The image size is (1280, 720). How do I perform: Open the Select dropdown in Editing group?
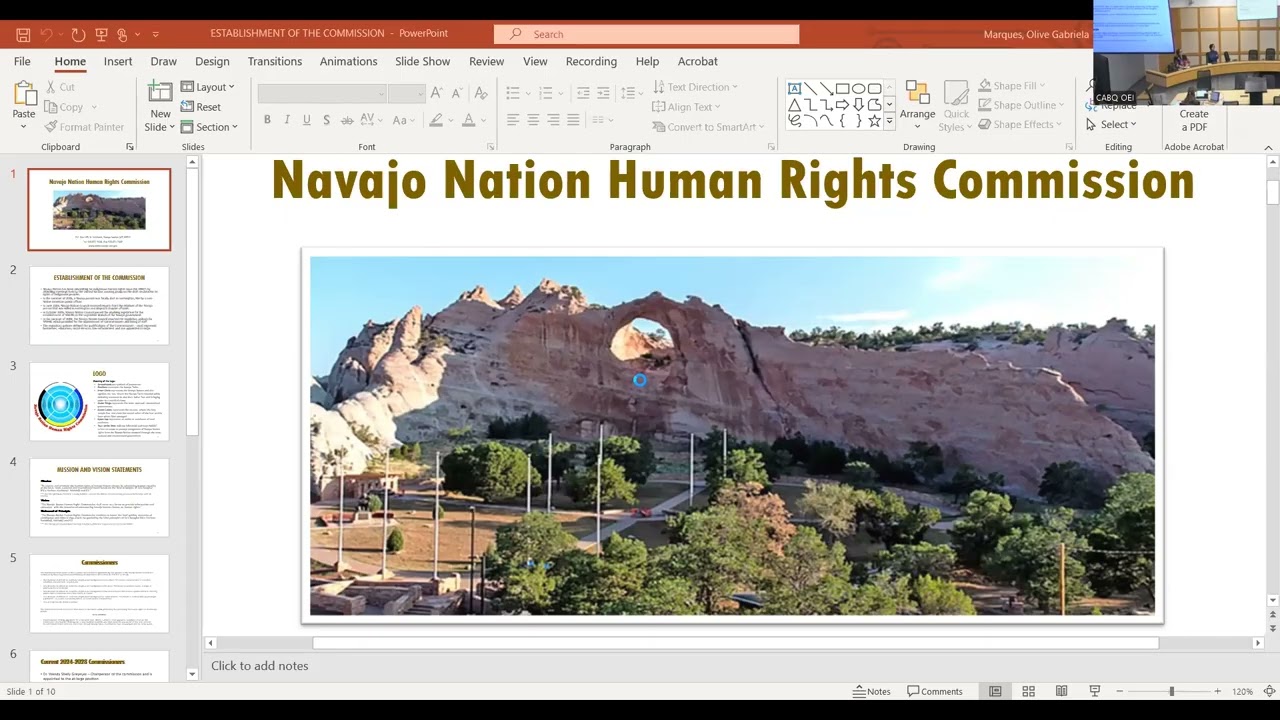(x=1111, y=125)
